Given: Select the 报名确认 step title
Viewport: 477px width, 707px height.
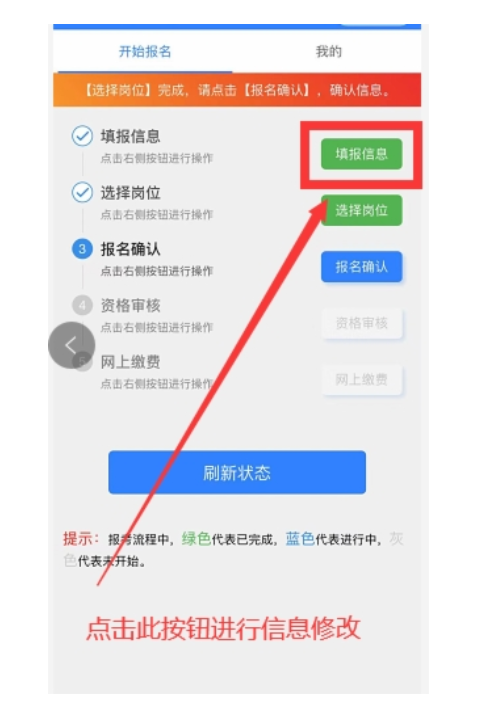Looking at the screenshot, I should tap(130, 249).
